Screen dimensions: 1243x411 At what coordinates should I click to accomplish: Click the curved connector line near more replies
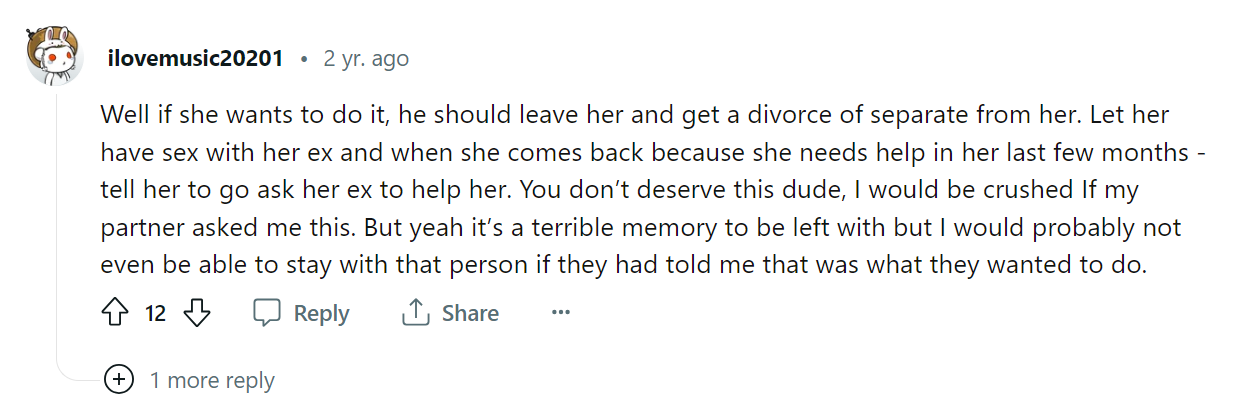tap(80, 373)
